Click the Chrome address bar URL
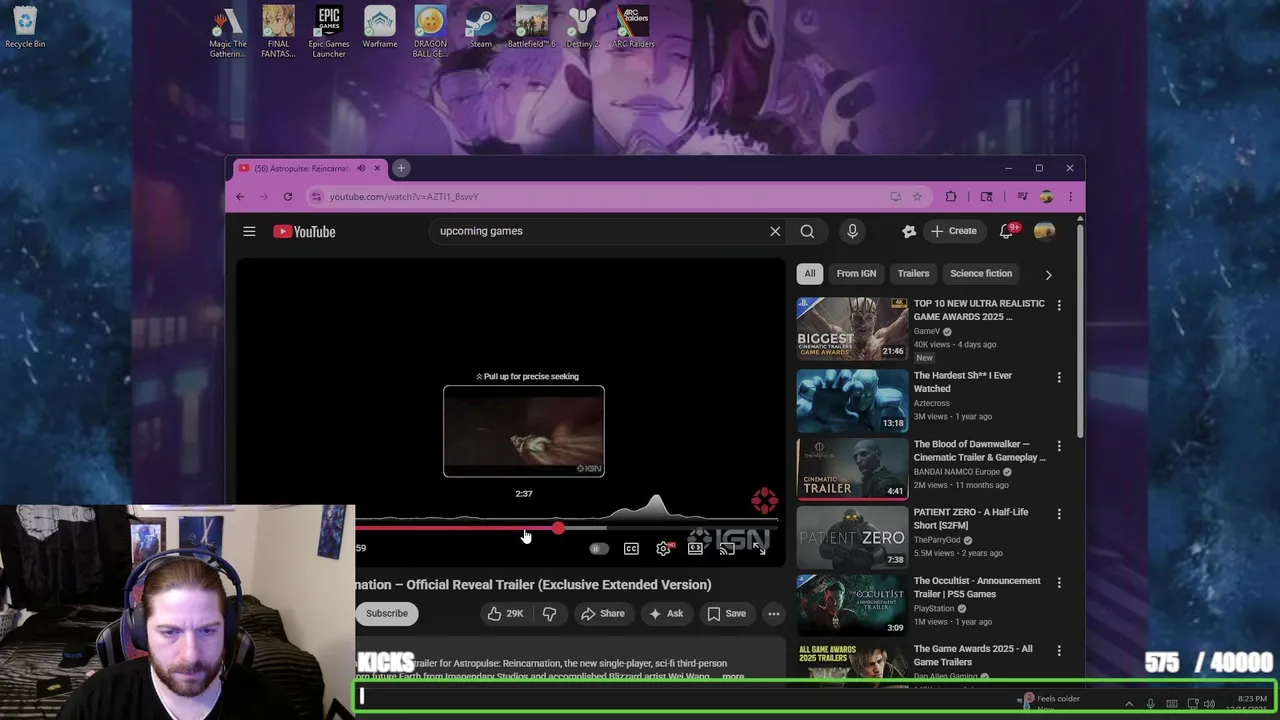The width and height of the screenshot is (1280, 720). 404,197
